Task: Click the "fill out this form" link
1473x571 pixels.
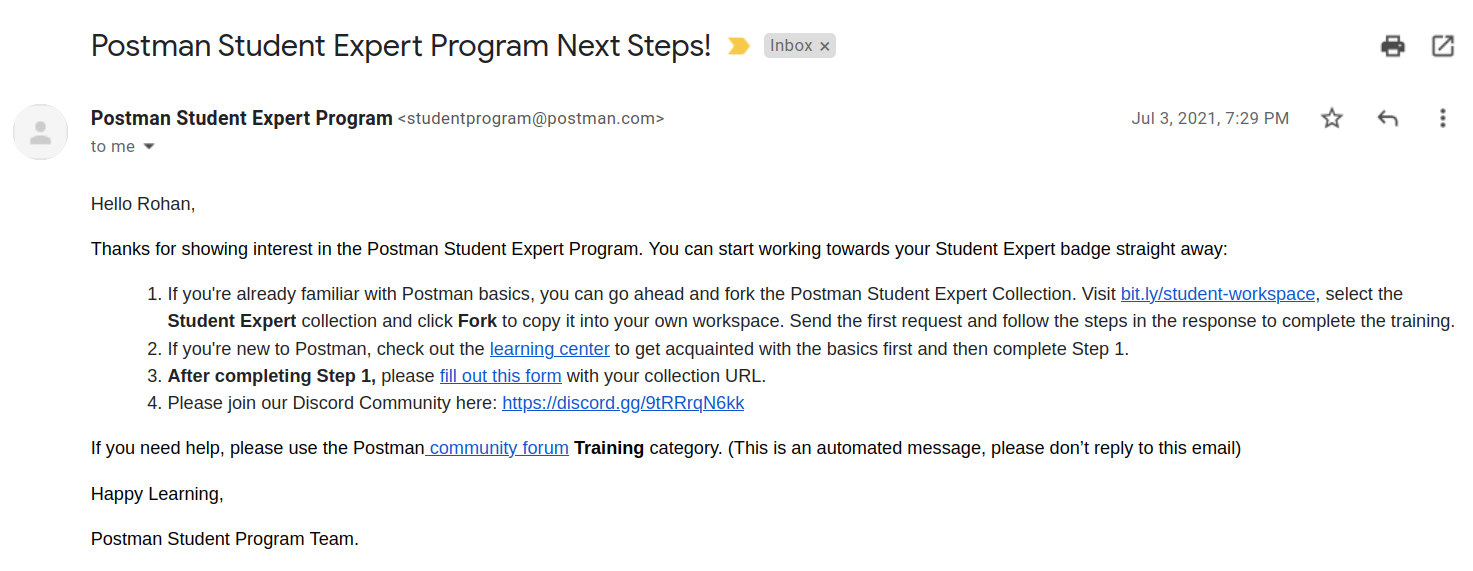Action: coord(500,376)
